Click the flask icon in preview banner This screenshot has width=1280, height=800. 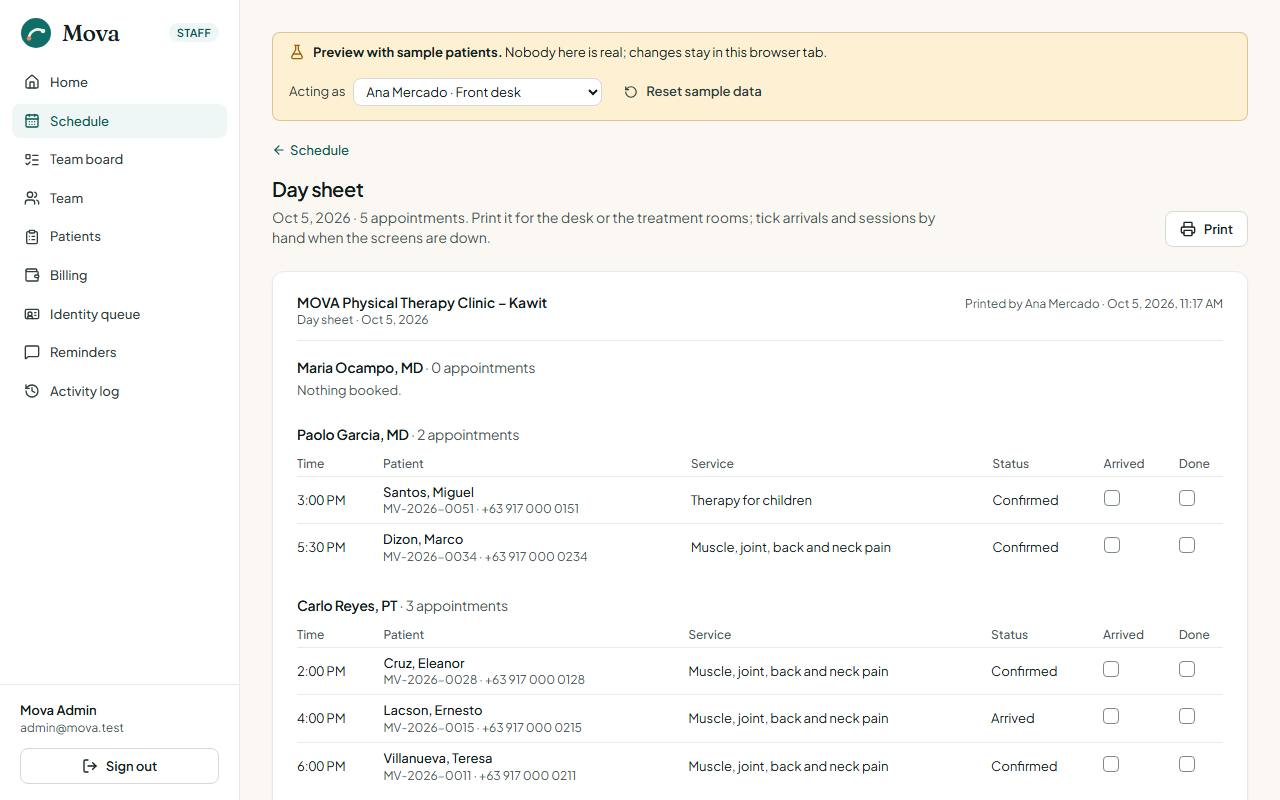[x=297, y=52]
